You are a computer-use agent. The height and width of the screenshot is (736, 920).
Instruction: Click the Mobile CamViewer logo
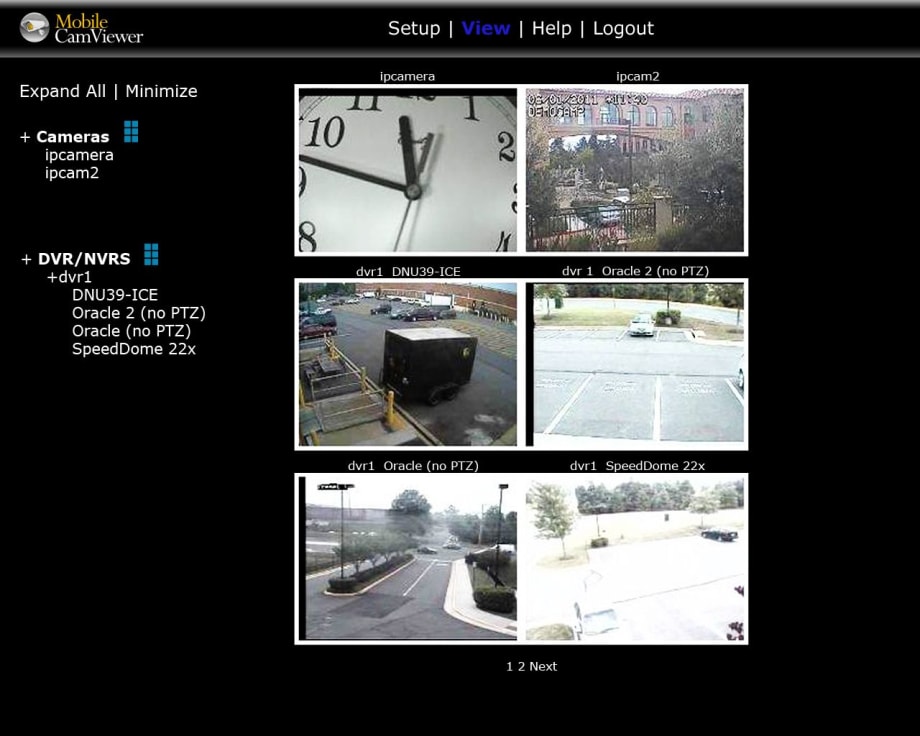[x=80, y=28]
